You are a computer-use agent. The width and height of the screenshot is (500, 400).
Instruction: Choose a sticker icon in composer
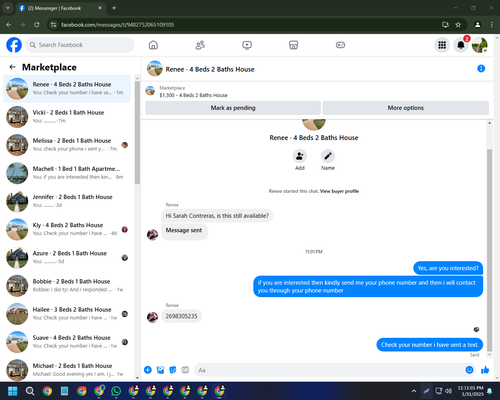173,370
